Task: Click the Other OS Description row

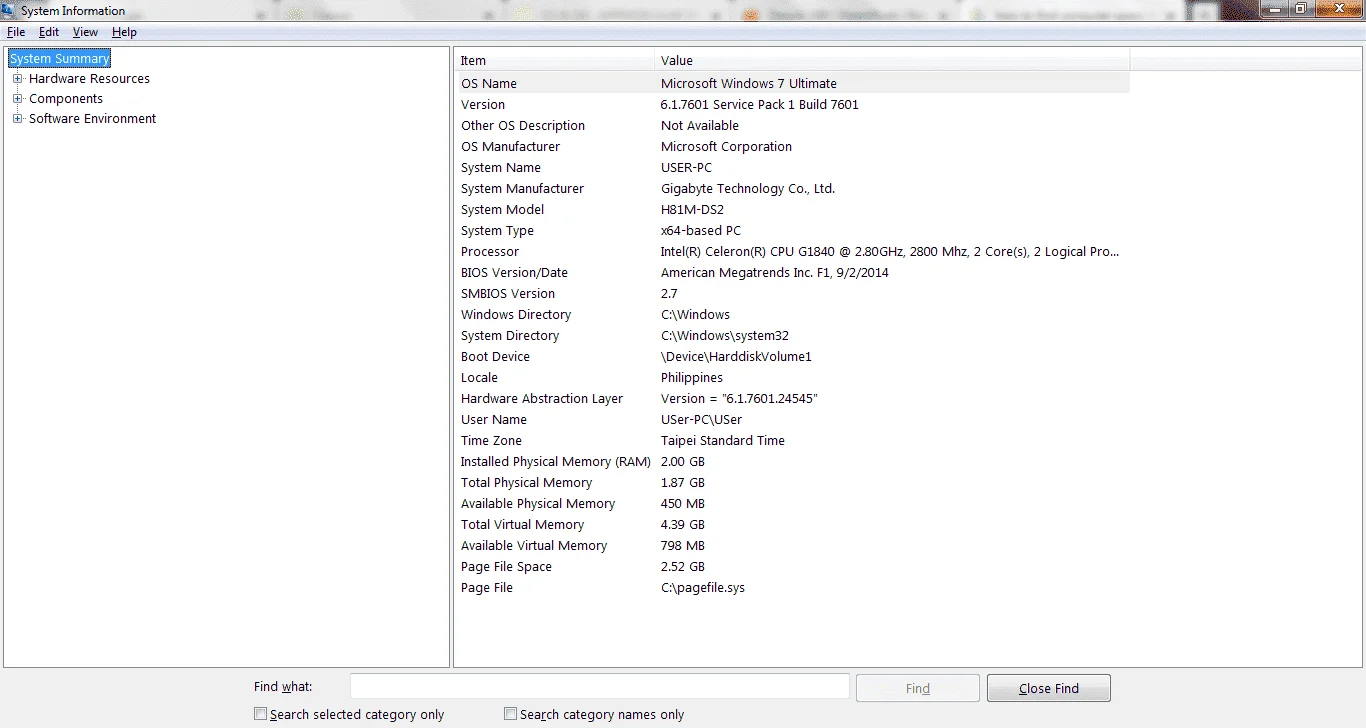Action: click(x=793, y=126)
